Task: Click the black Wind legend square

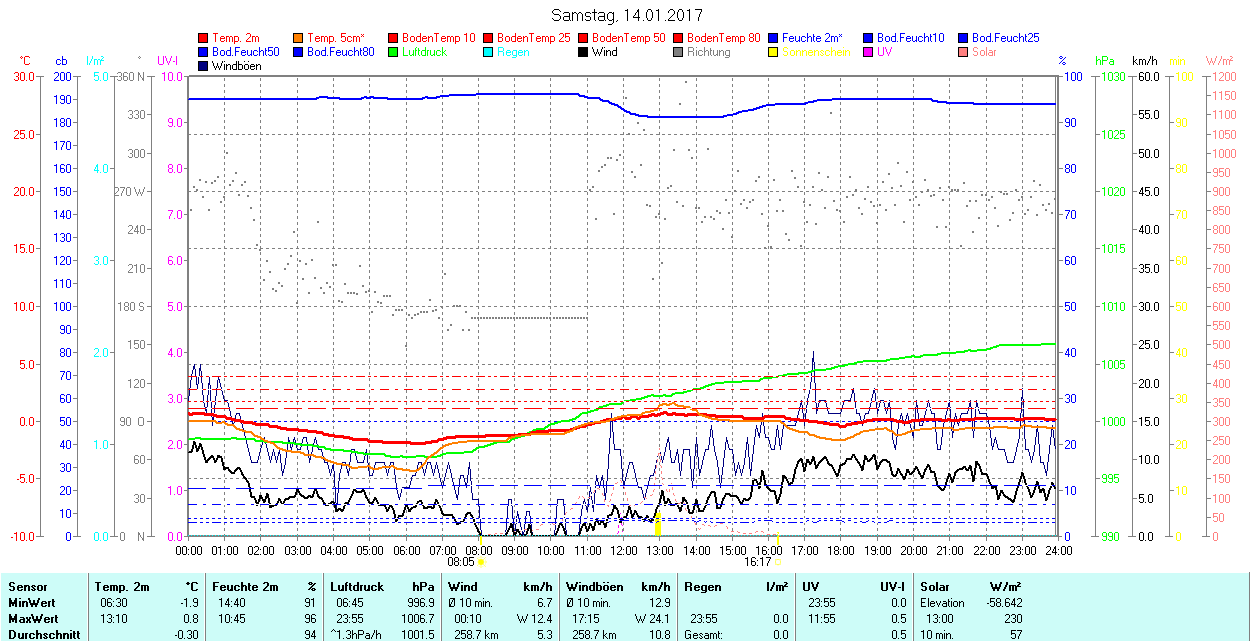Action: click(584, 52)
